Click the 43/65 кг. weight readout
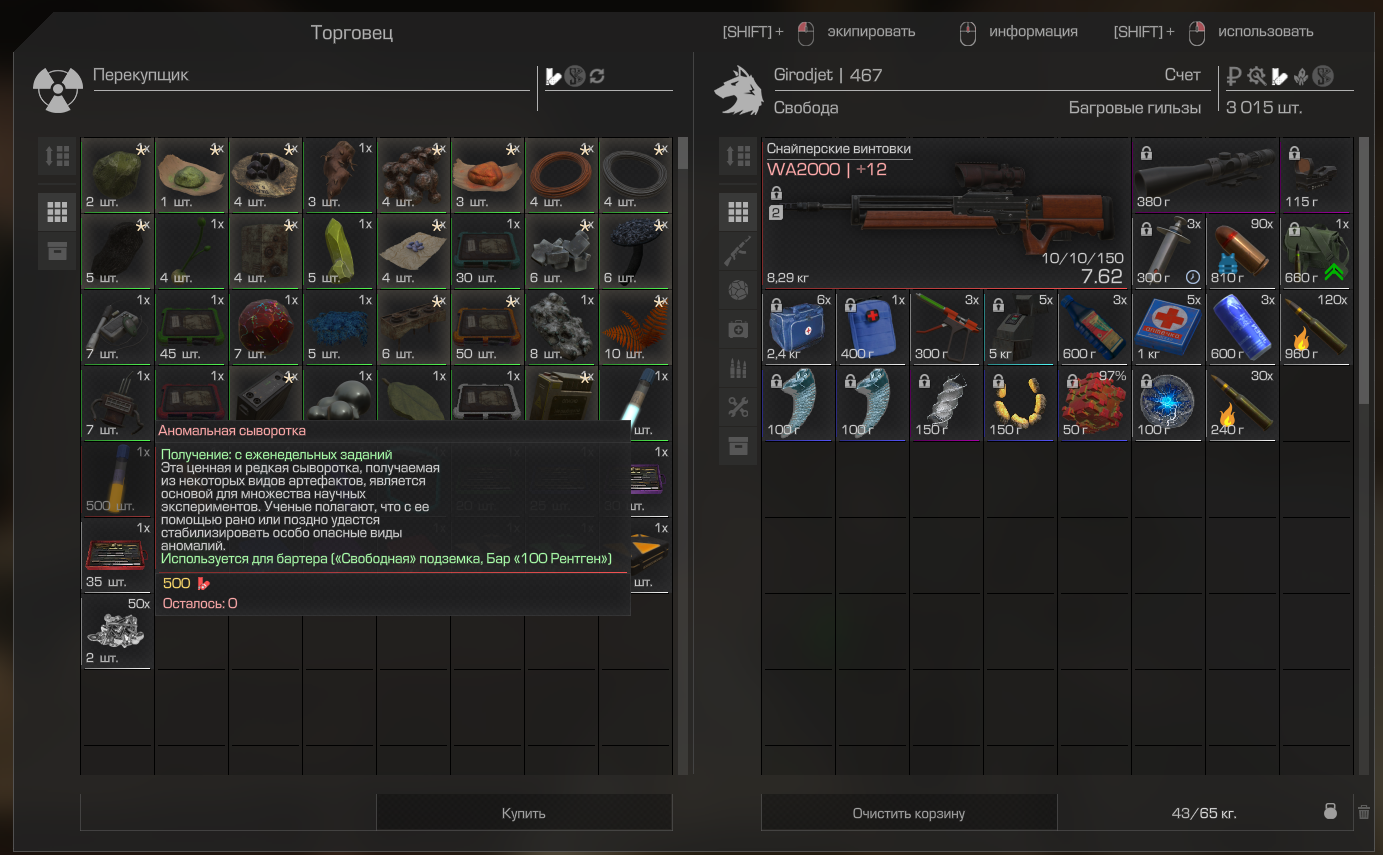1383x855 pixels. pos(1204,813)
